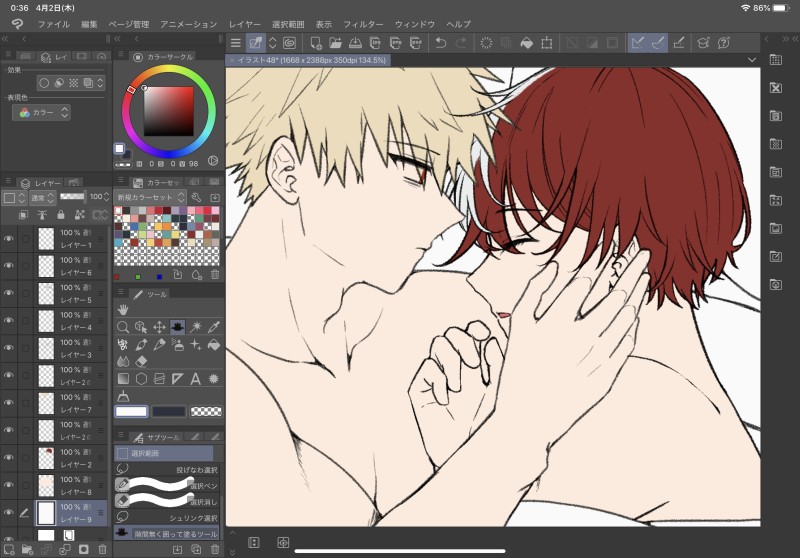
Task: Click the undo arrow in command bar
Action: coord(440,43)
